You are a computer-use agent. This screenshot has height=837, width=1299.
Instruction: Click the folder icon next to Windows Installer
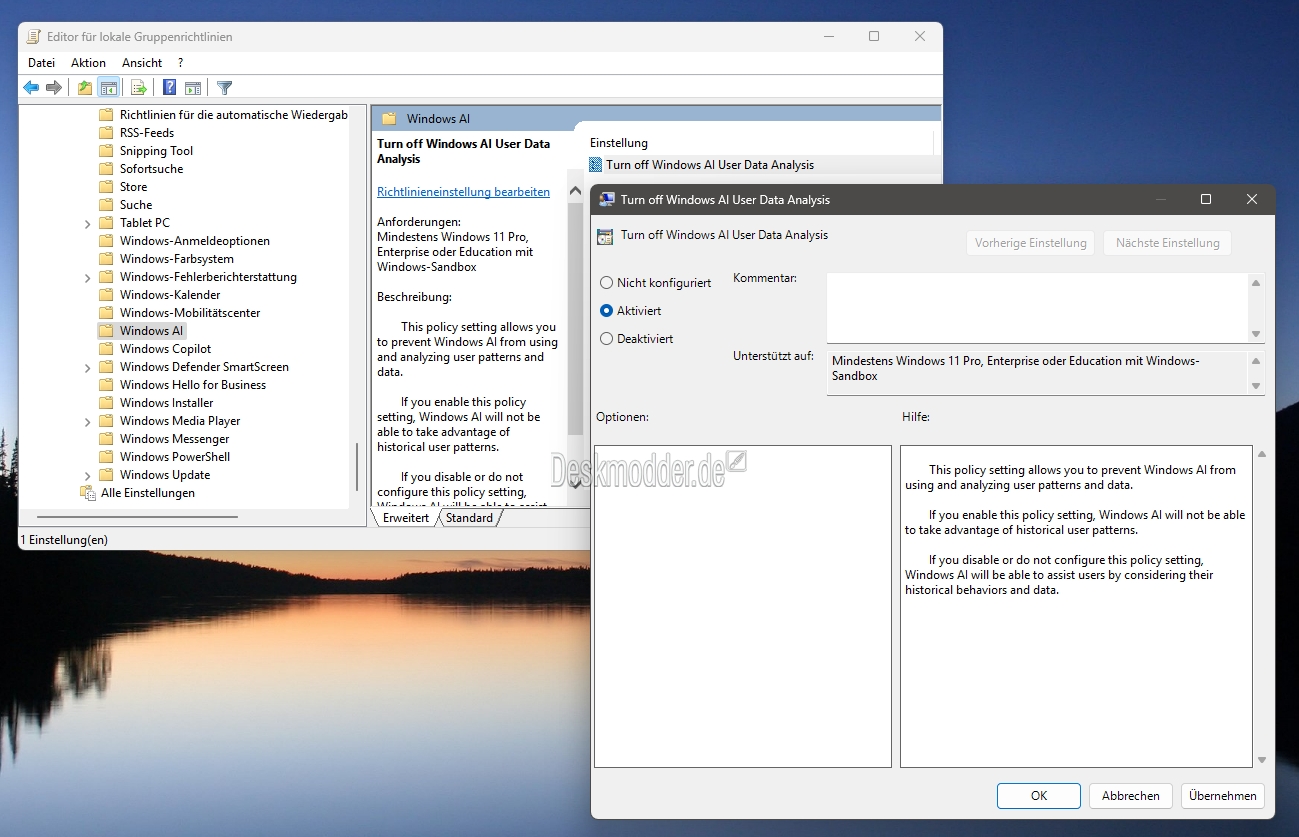[106, 403]
